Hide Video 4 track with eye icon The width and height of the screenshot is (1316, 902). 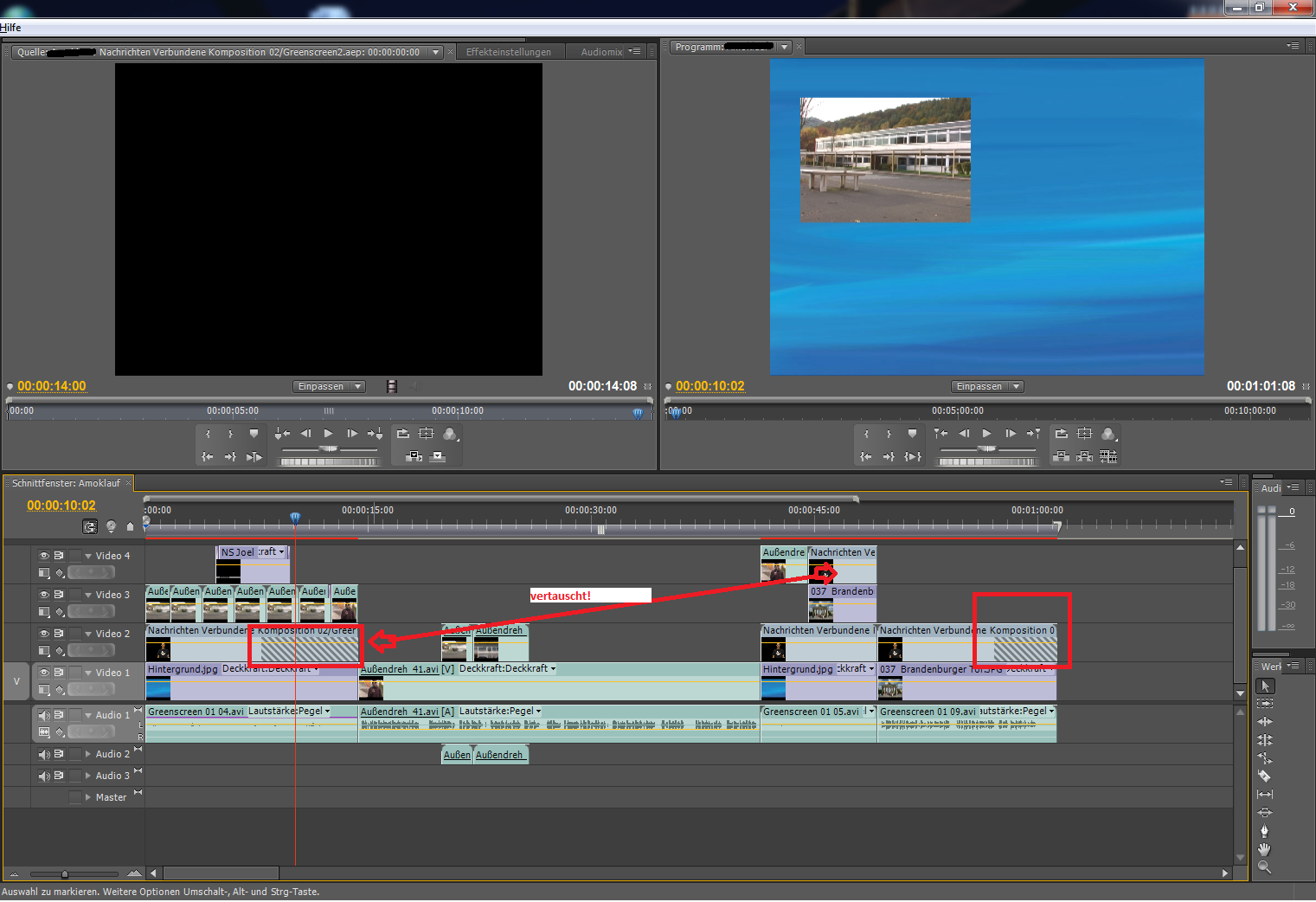(x=44, y=556)
